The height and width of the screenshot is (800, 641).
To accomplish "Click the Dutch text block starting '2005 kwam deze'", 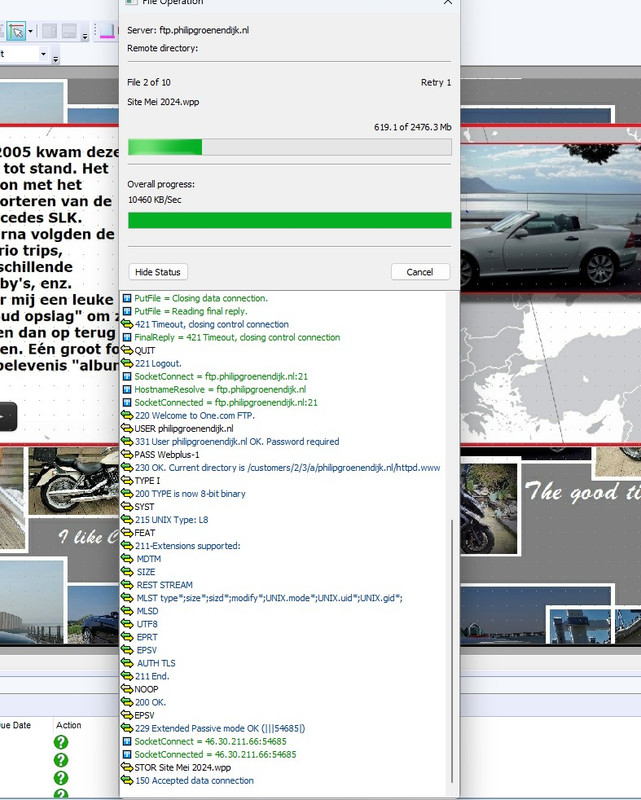I will 59,258.
